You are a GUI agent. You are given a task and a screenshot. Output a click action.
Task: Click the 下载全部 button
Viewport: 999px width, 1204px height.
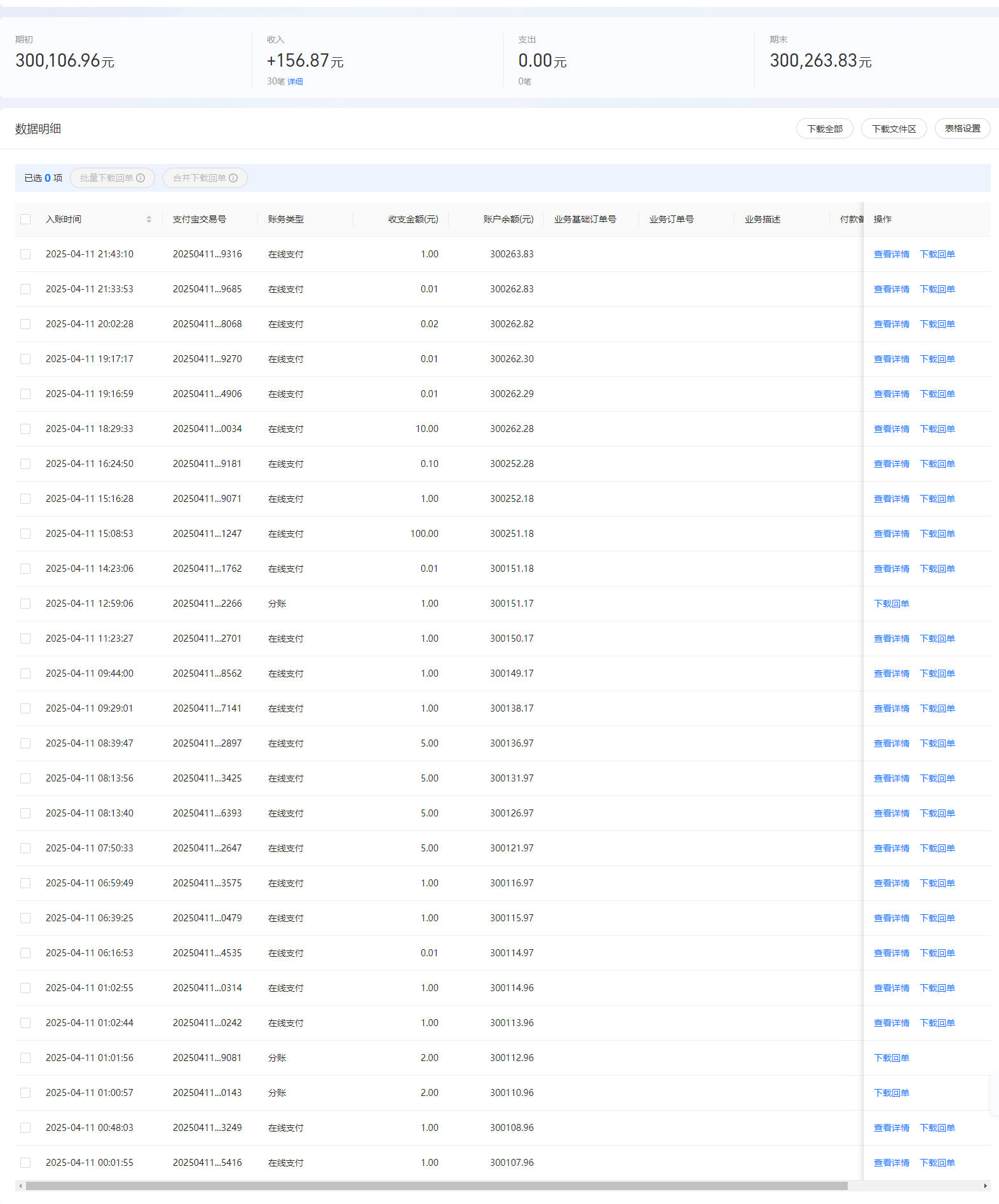point(824,128)
